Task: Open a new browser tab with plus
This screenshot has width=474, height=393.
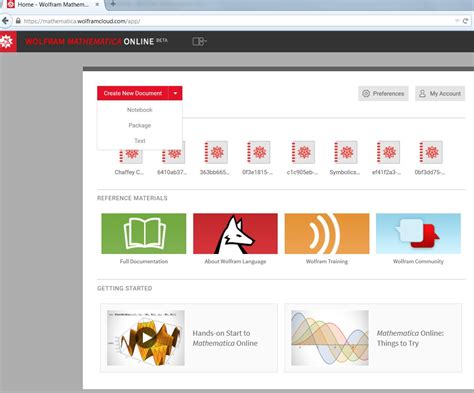Action: (x=113, y=4)
